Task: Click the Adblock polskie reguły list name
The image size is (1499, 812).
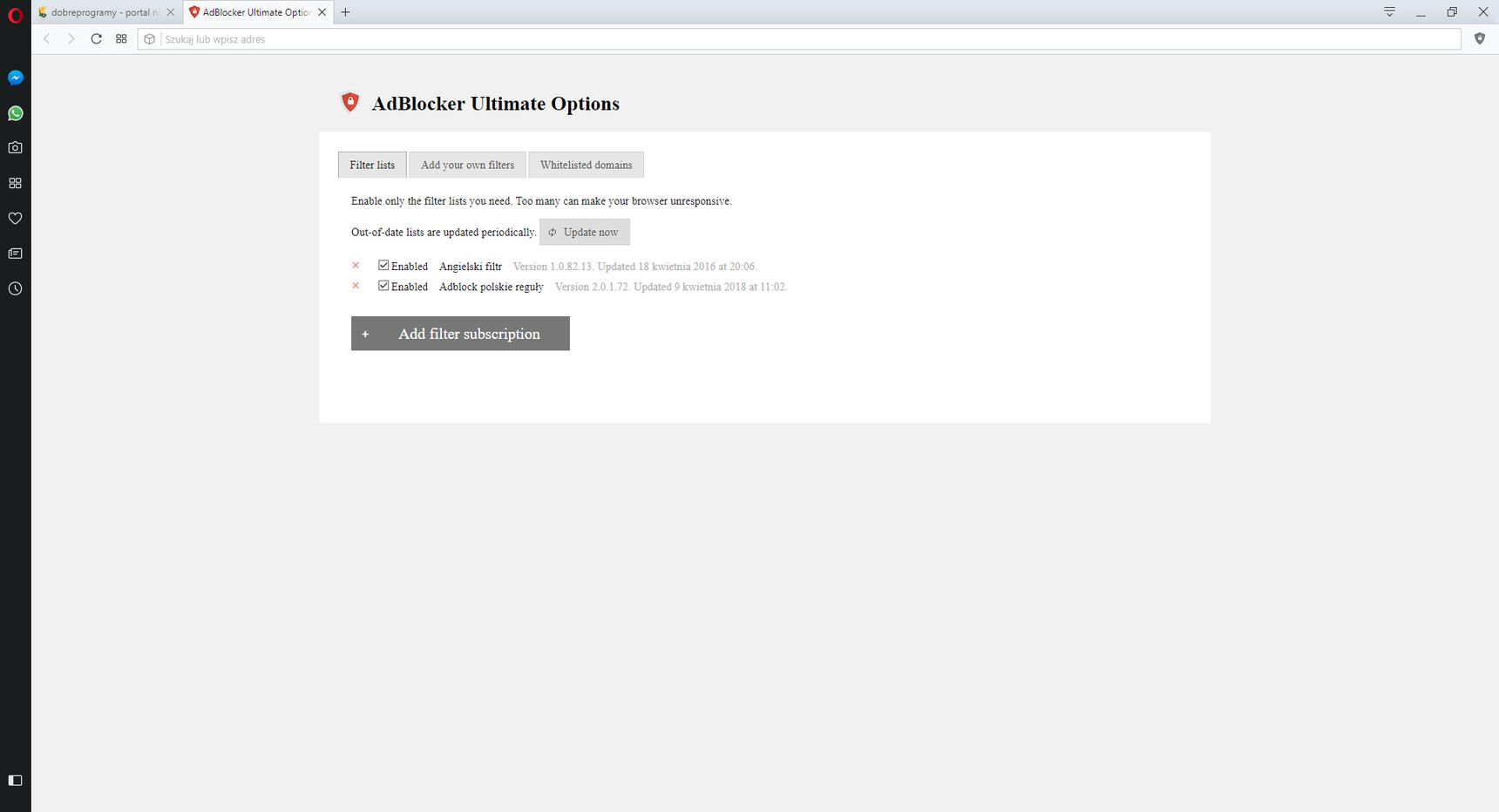Action: [x=492, y=287]
